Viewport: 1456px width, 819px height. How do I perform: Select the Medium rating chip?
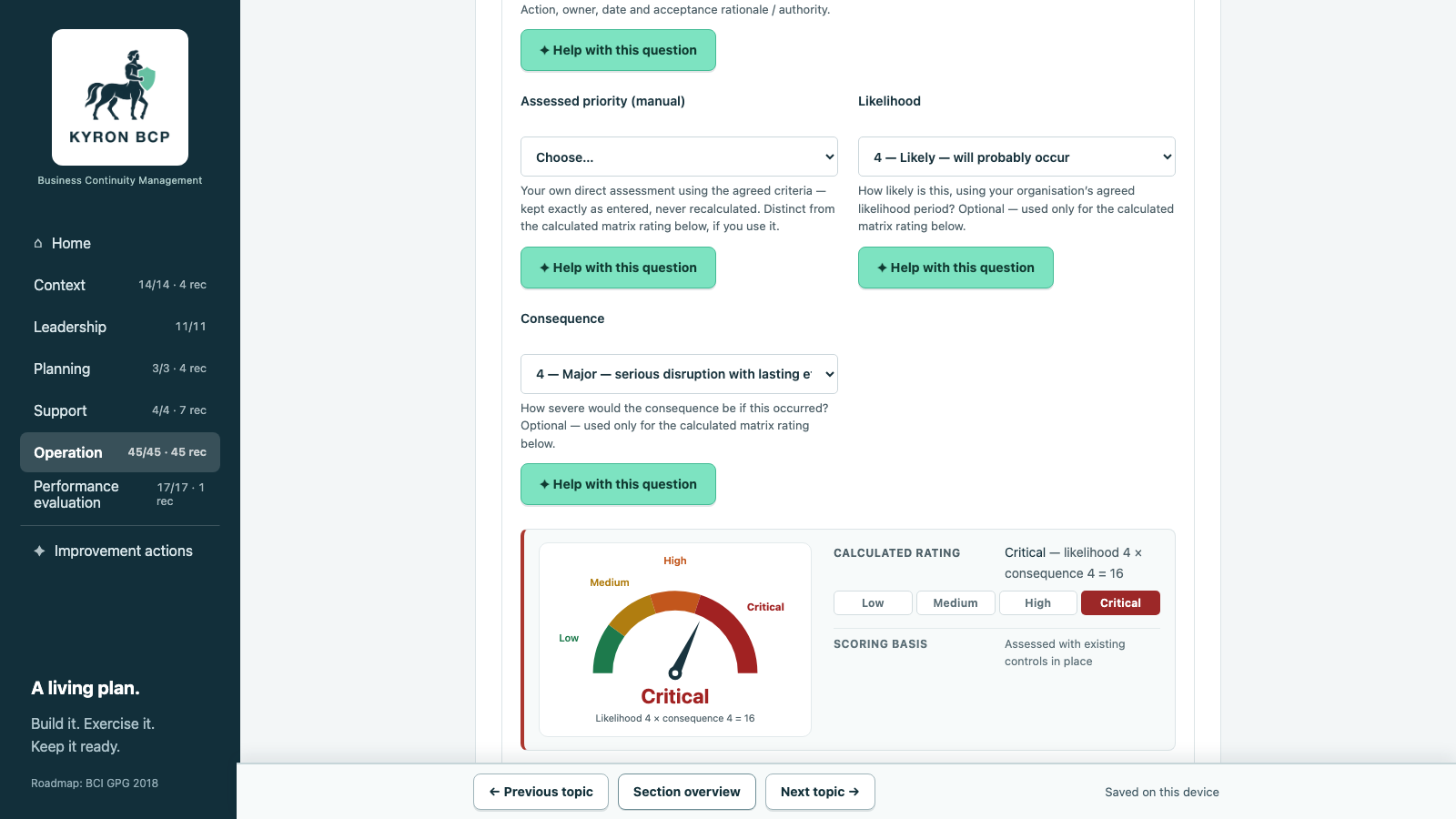[x=955, y=602]
